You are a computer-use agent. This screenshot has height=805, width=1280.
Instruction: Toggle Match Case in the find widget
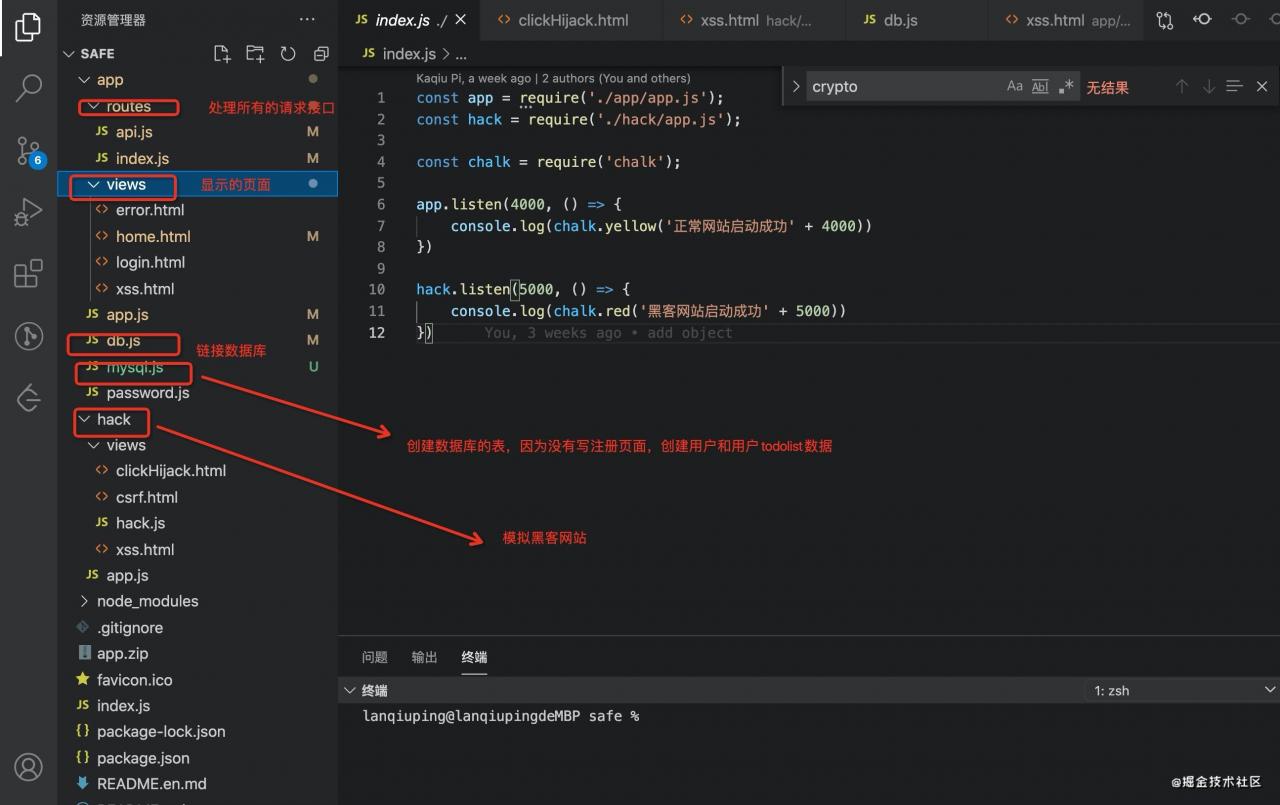coord(1015,86)
